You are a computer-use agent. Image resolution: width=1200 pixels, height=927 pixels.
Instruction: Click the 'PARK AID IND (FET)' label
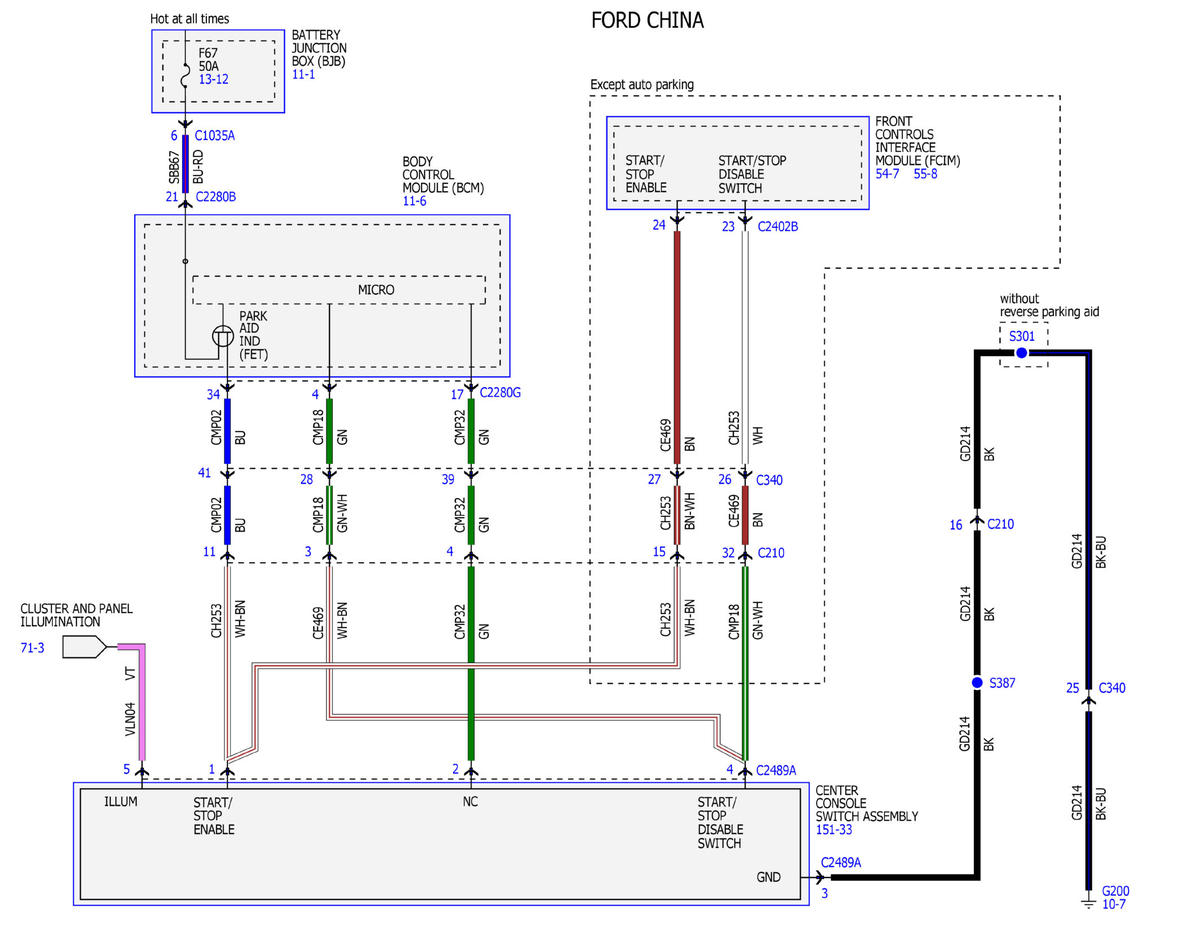pos(253,334)
